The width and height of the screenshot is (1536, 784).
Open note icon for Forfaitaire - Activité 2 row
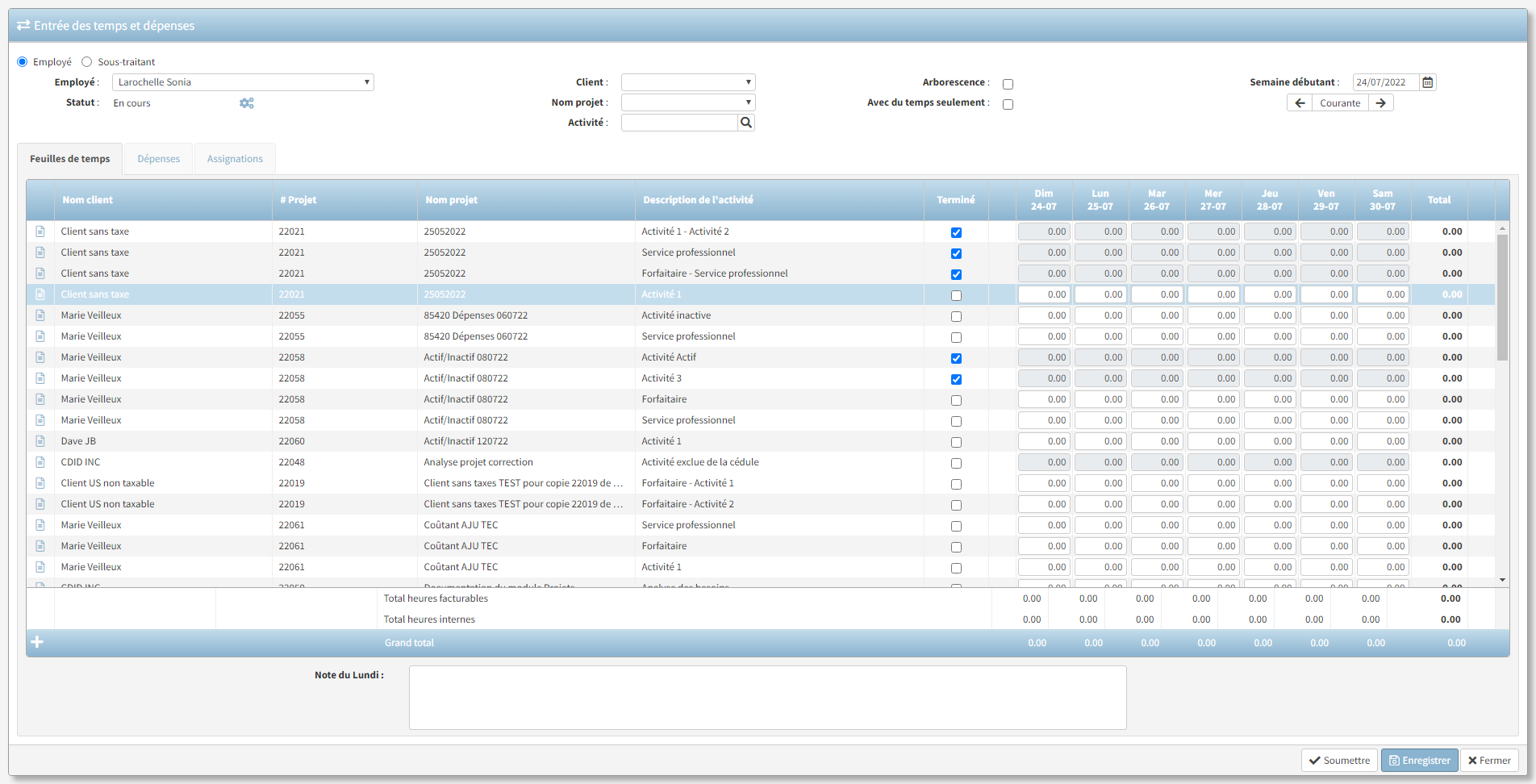[x=40, y=504]
